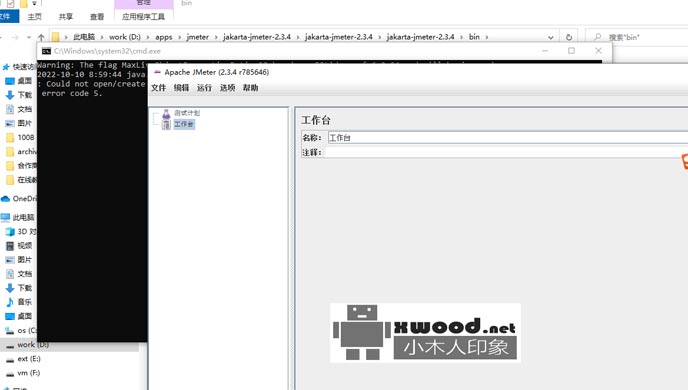Open recent locations dropdown beside forward arrow
This screenshot has height=390, width=688.
29,37
